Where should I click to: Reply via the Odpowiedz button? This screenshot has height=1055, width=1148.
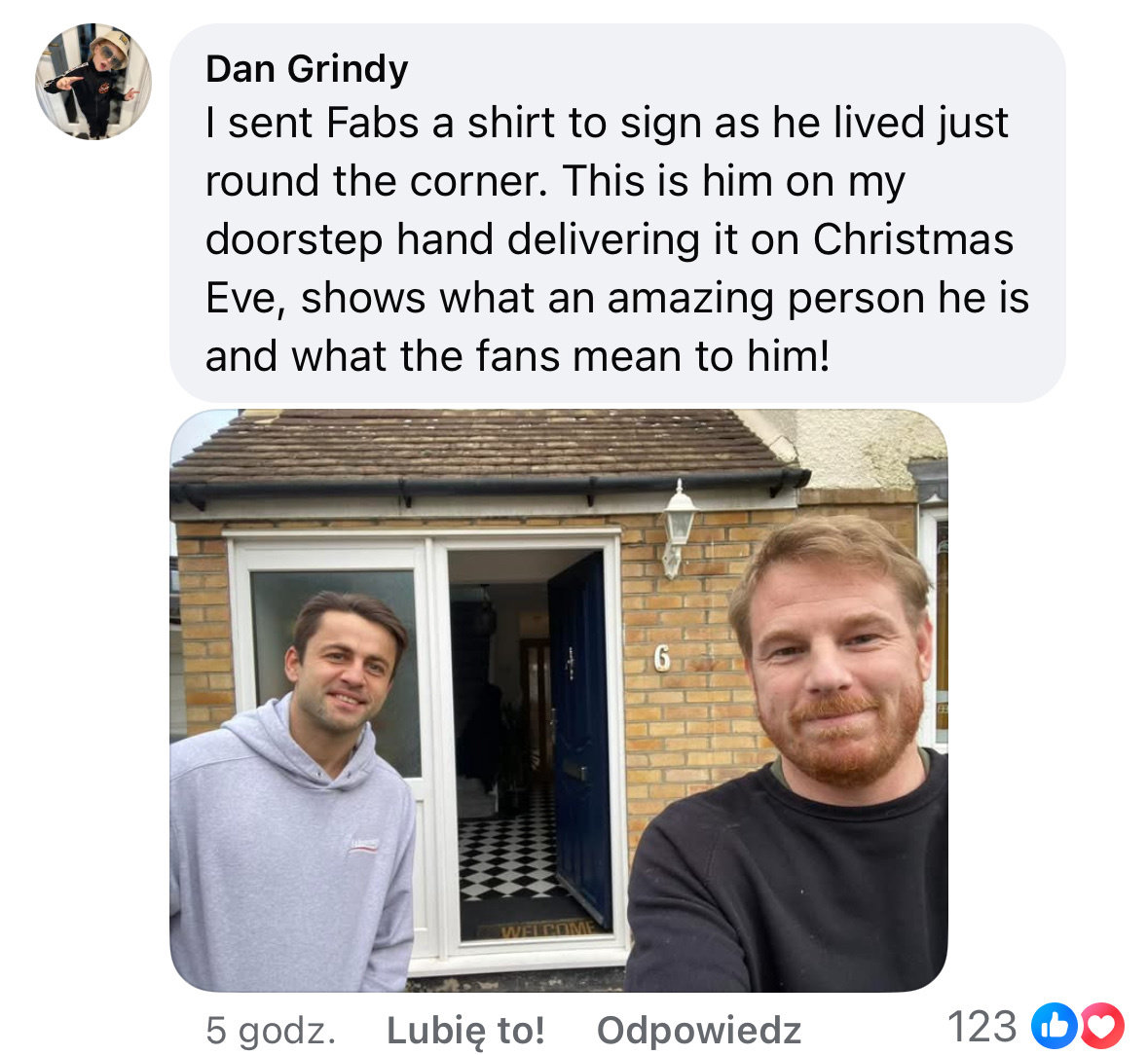point(699,1030)
